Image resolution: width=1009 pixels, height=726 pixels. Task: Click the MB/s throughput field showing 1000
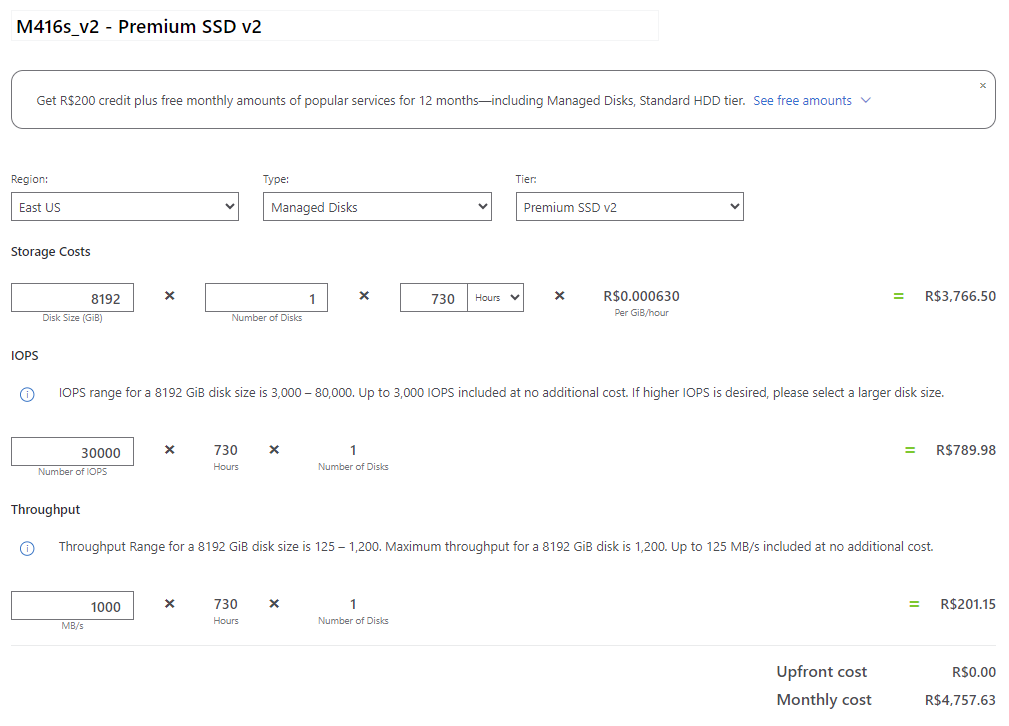pos(72,605)
